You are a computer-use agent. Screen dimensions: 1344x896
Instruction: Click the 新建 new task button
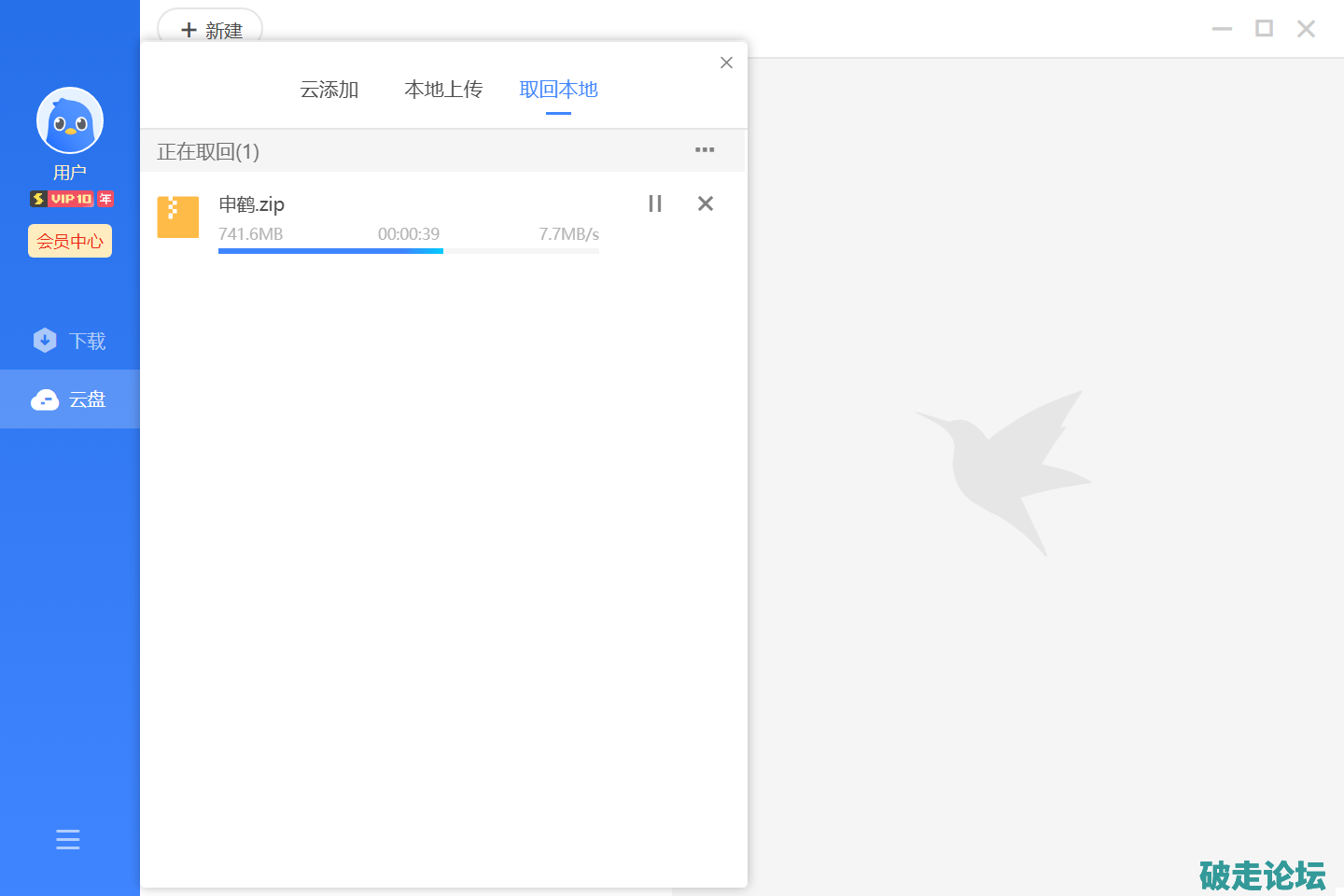tap(210, 29)
